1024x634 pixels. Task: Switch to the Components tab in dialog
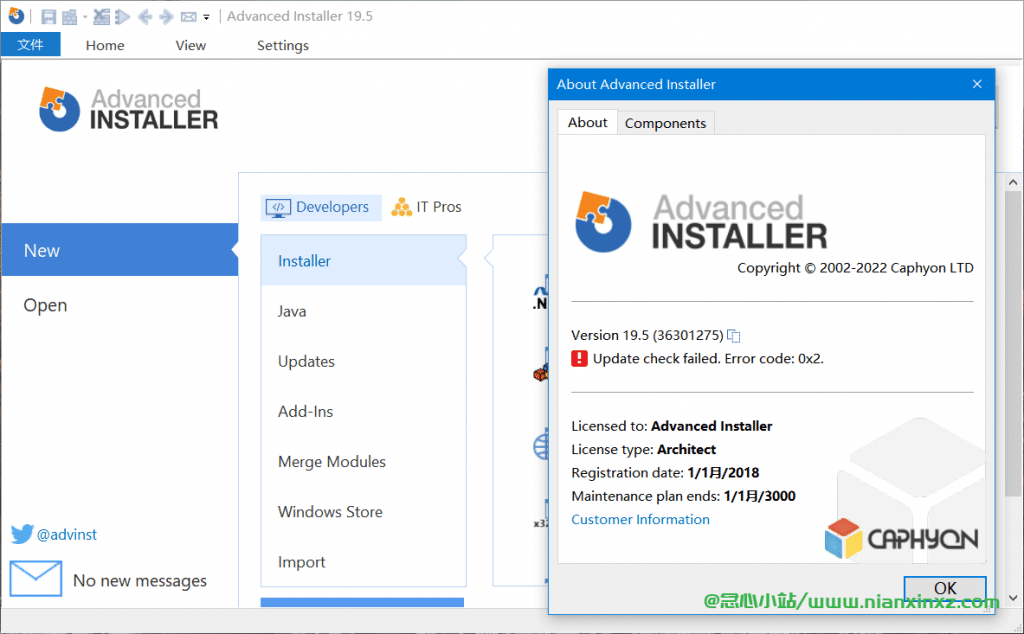pos(665,123)
